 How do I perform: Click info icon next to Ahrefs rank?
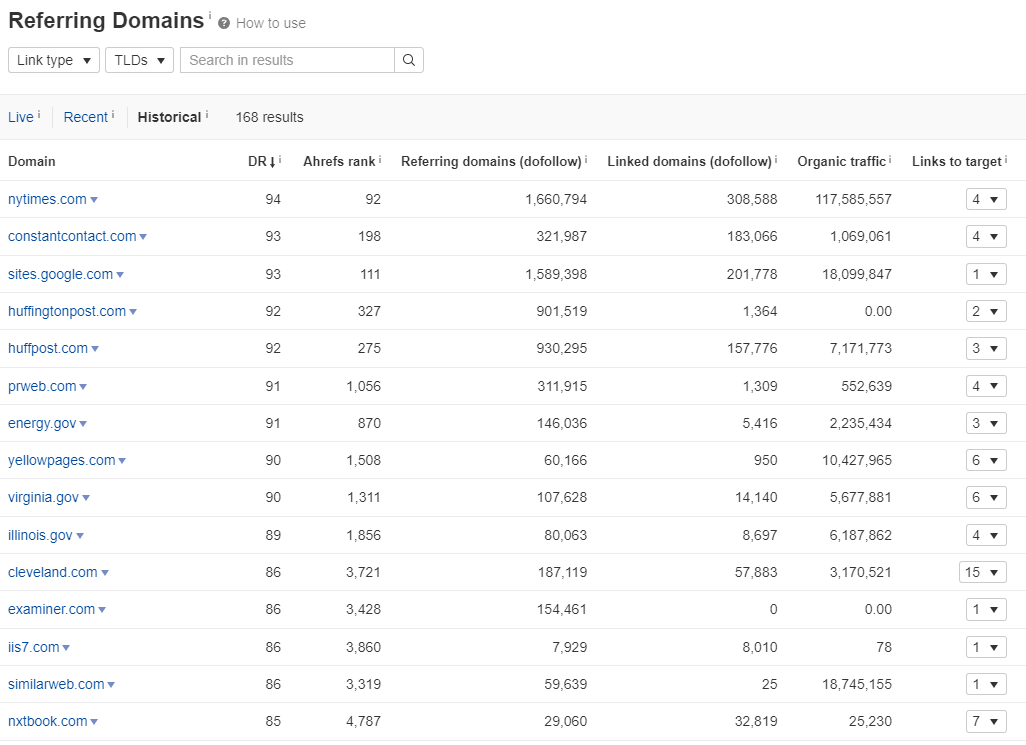(380, 159)
